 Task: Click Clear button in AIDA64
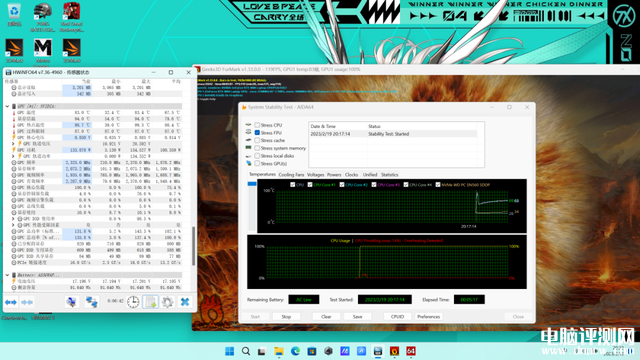[x=326, y=316]
